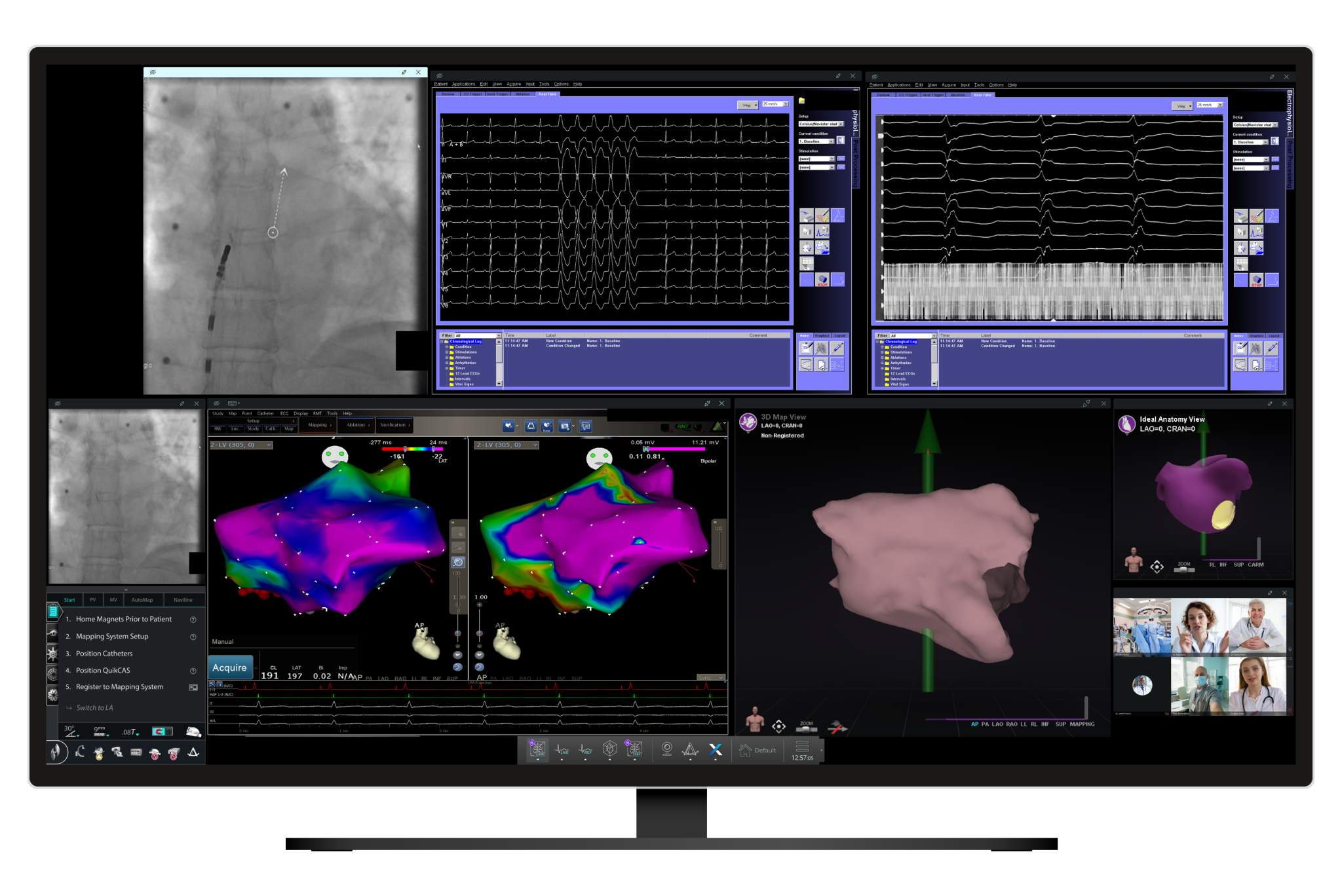Open the dropdown arrow beside Acquire
This screenshot has height=896, width=1342.
(256, 667)
